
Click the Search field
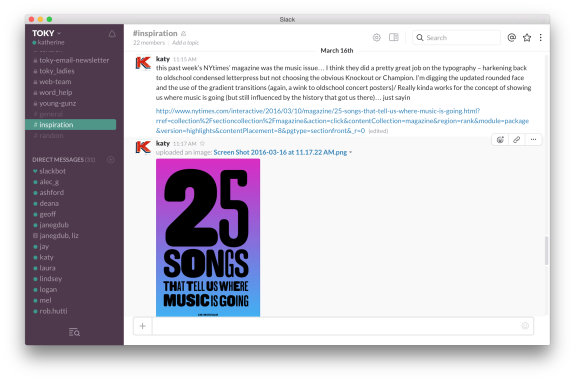(x=457, y=37)
